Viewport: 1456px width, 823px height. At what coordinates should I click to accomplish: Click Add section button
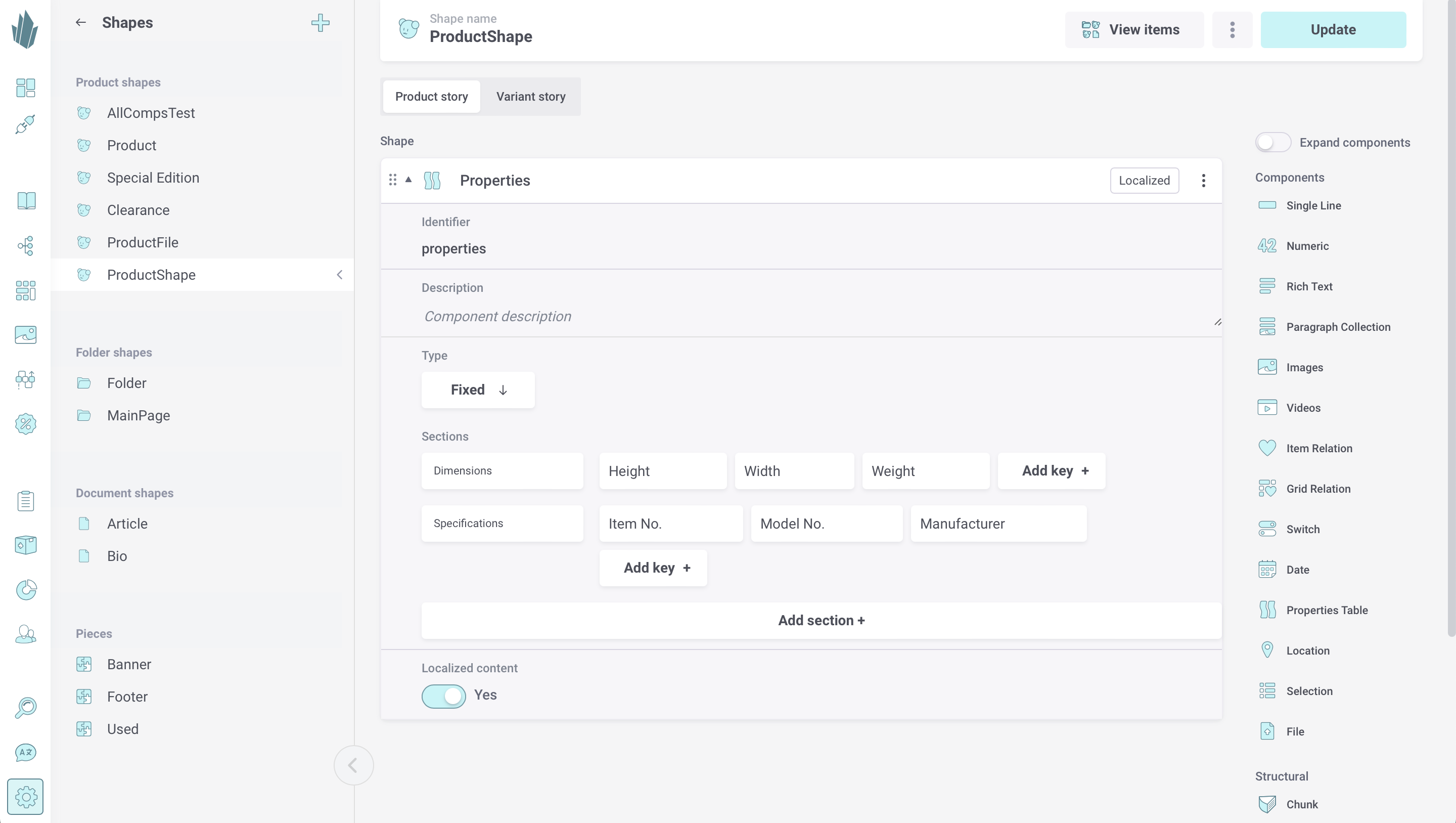coord(821,620)
